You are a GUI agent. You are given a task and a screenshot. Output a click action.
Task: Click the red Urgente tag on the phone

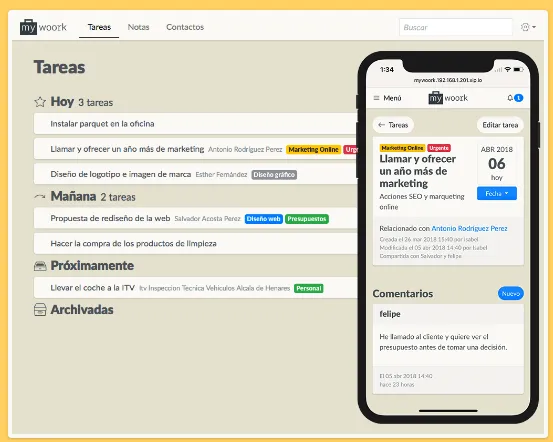click(x=439, y=148)
